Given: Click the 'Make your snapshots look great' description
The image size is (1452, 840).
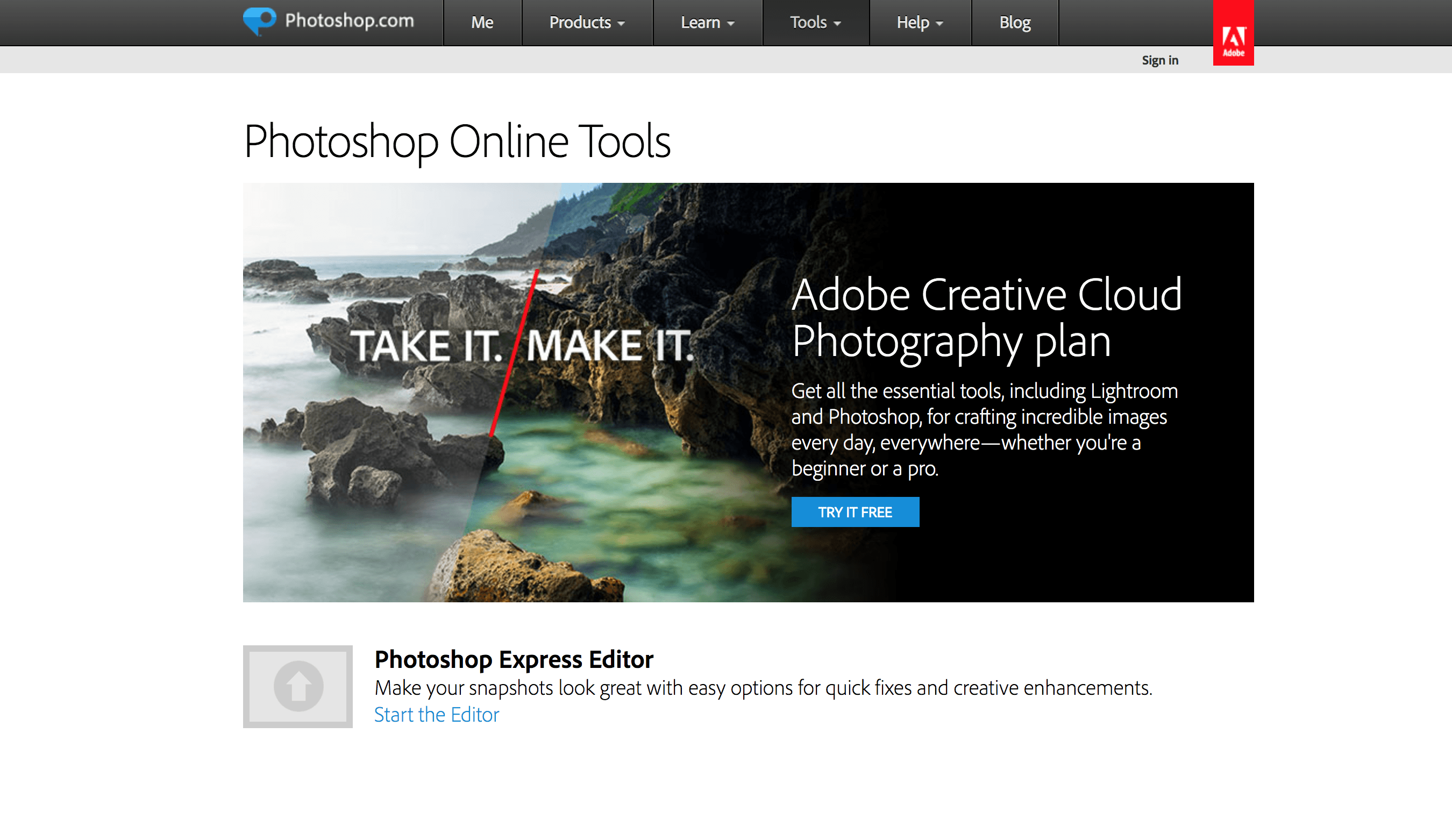Looking at the screenshot, I should pos(764,688).
